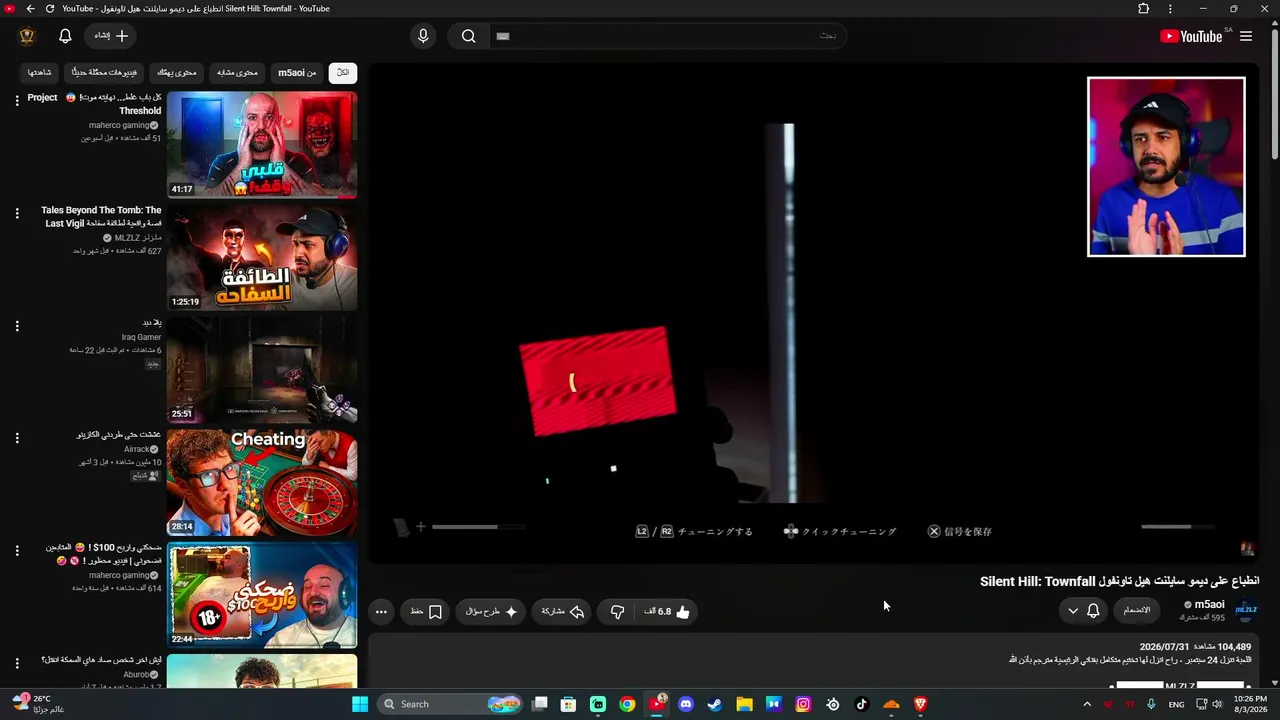The width and height of the screenshot is (1280, 720).
Task: Open the taskbar clock and calendar
Action: point(1251,704)
